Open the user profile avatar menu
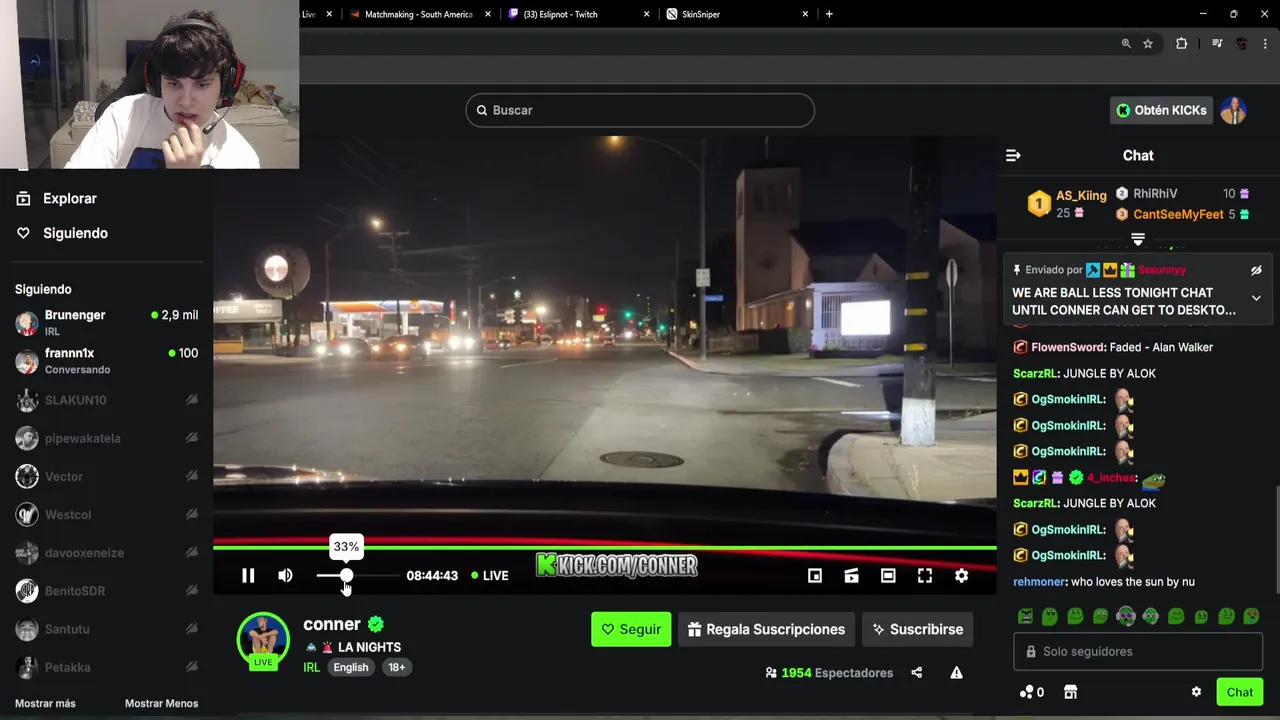The height and width of the screenshot is (720, 1280). (x=1233, y=110)
